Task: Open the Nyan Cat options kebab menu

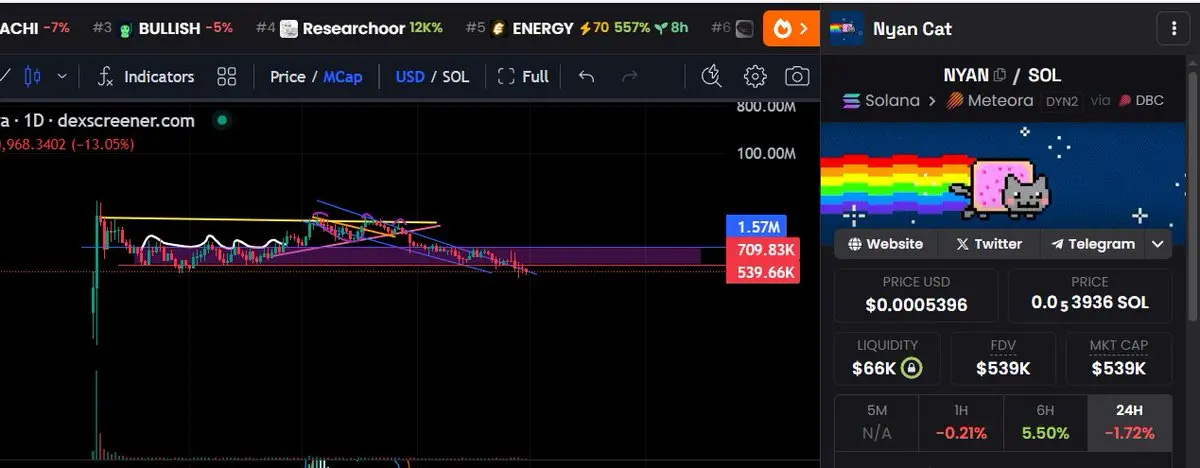Action: 1173,29
